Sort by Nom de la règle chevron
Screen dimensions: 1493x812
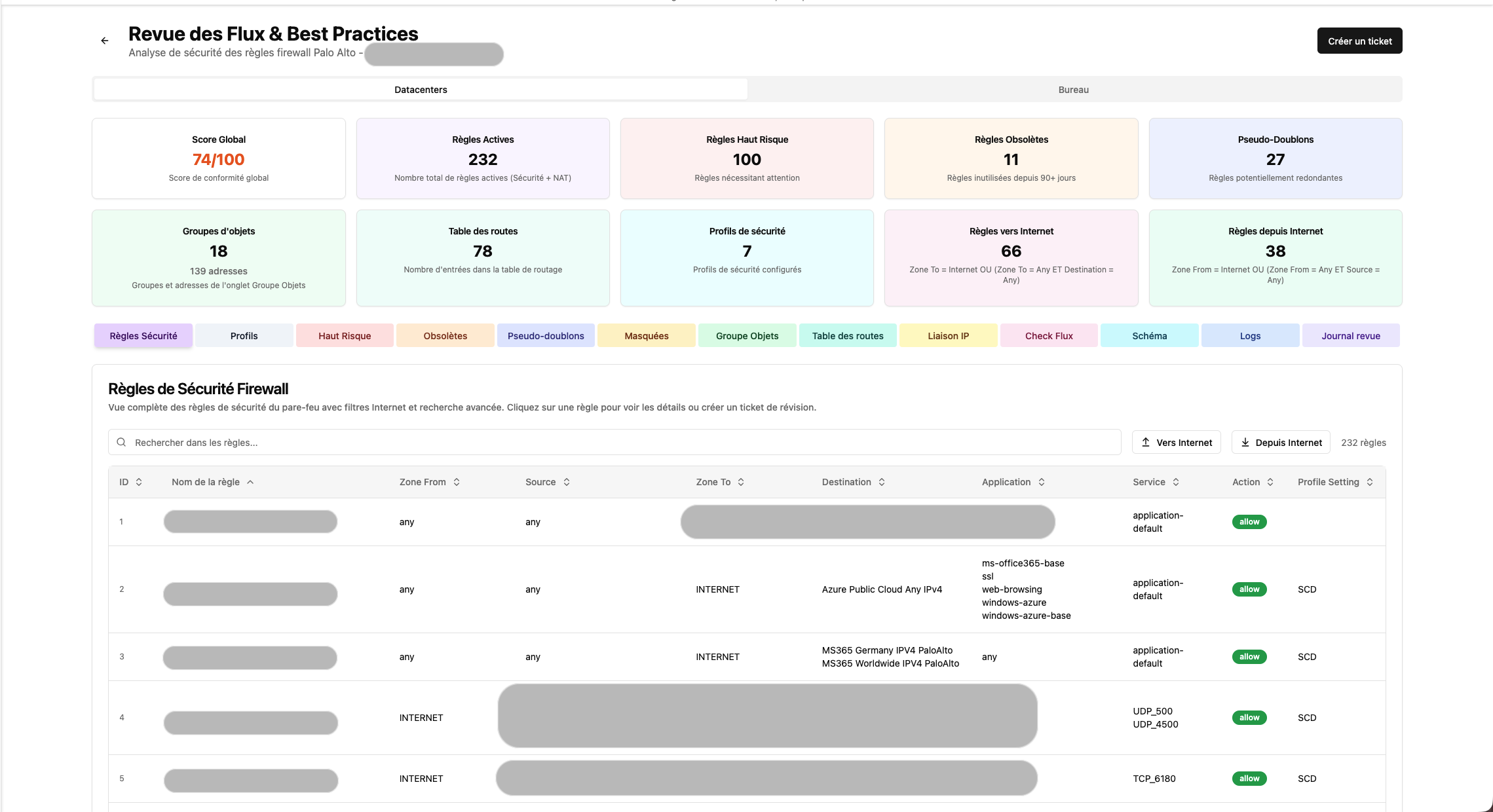pos(250,482)
